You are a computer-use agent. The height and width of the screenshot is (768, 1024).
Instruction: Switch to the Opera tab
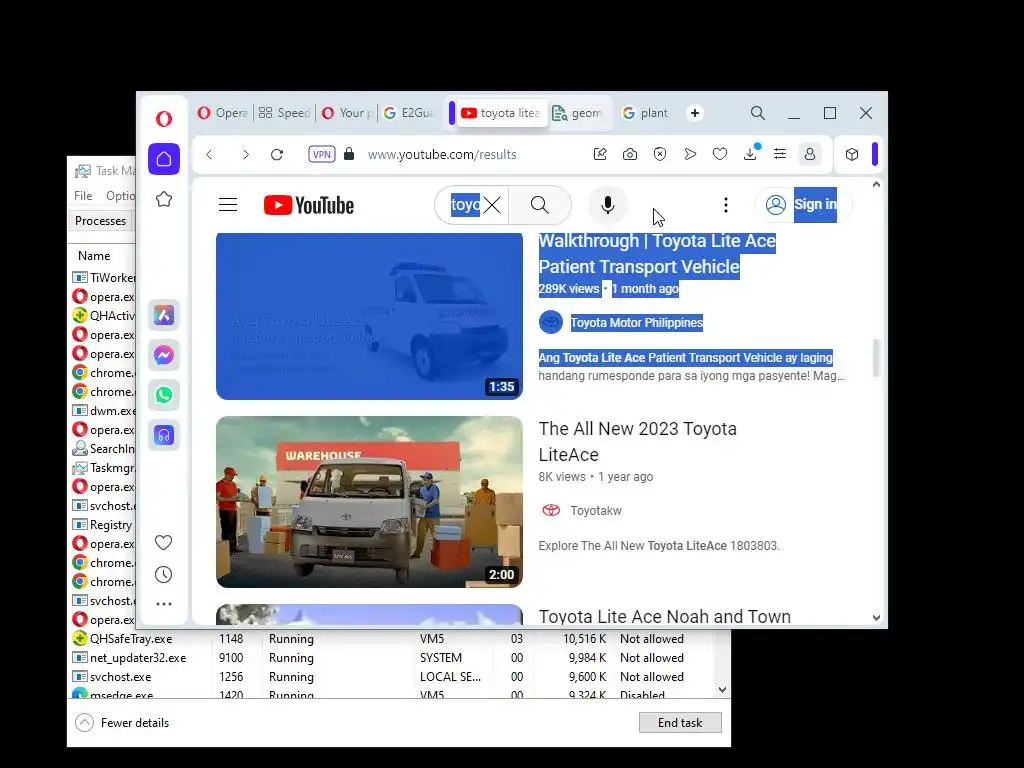(x=222, y=113)
